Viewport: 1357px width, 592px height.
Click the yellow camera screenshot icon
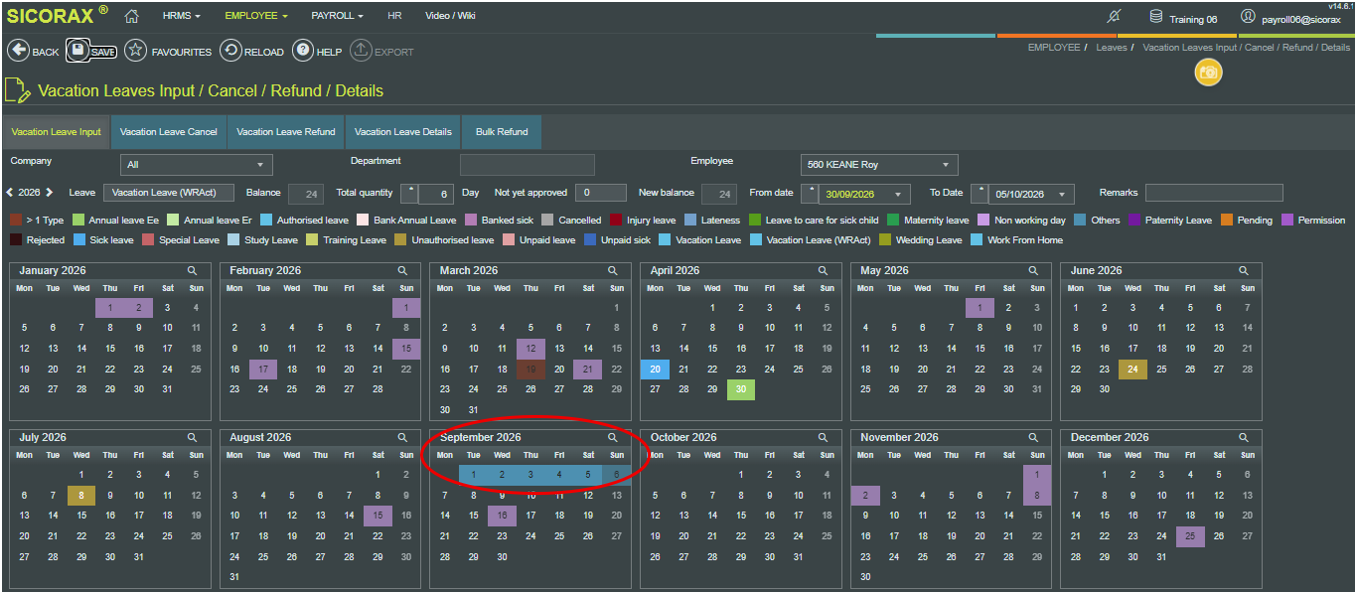pyautogui.click(x=1209, y=73)
